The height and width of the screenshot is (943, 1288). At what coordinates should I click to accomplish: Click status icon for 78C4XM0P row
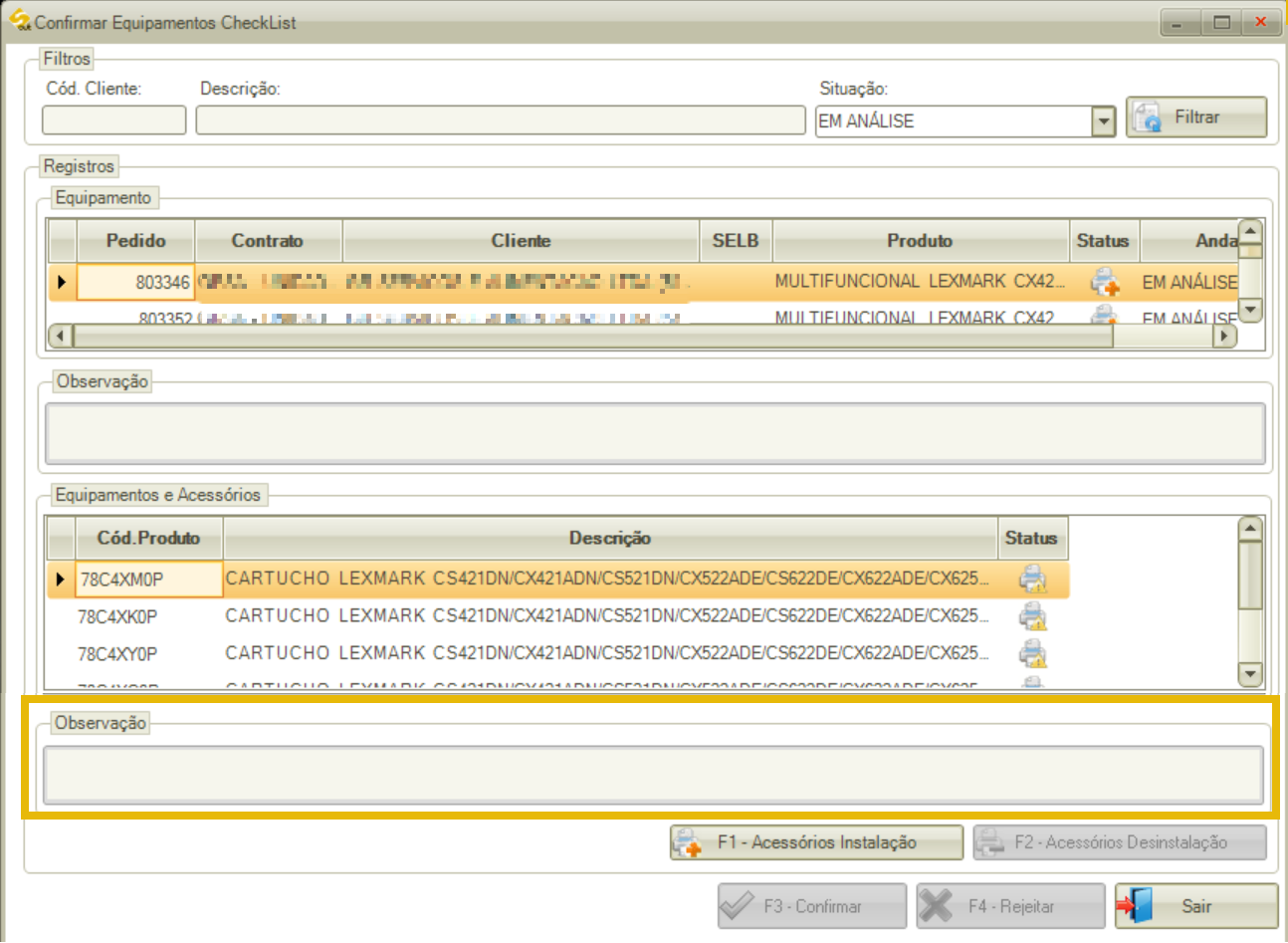[1033, 580]
